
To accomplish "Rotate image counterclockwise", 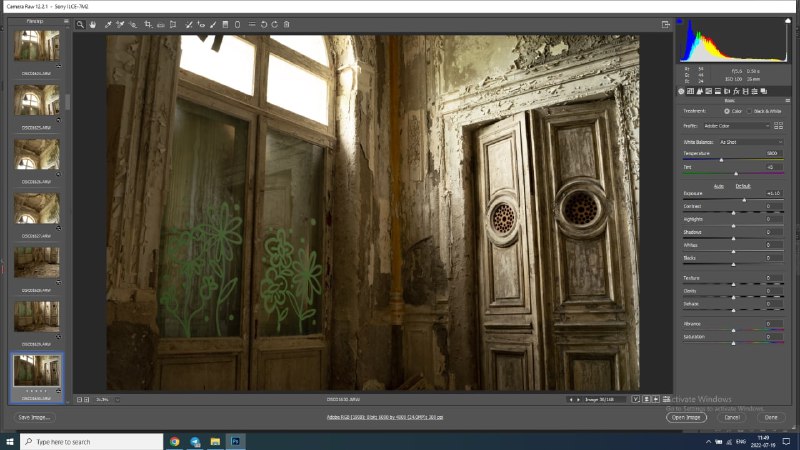I will pyautogui.click(x=264, y=24).
